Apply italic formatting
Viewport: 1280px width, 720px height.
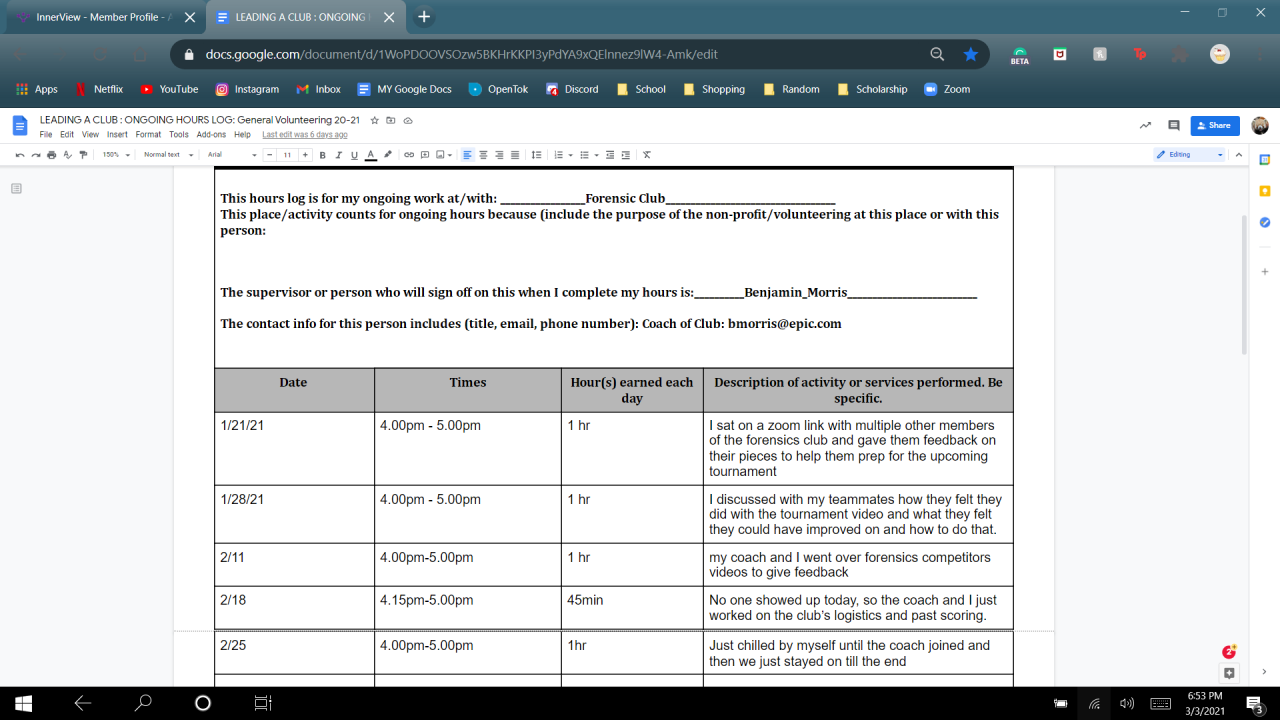click(339, 155)
